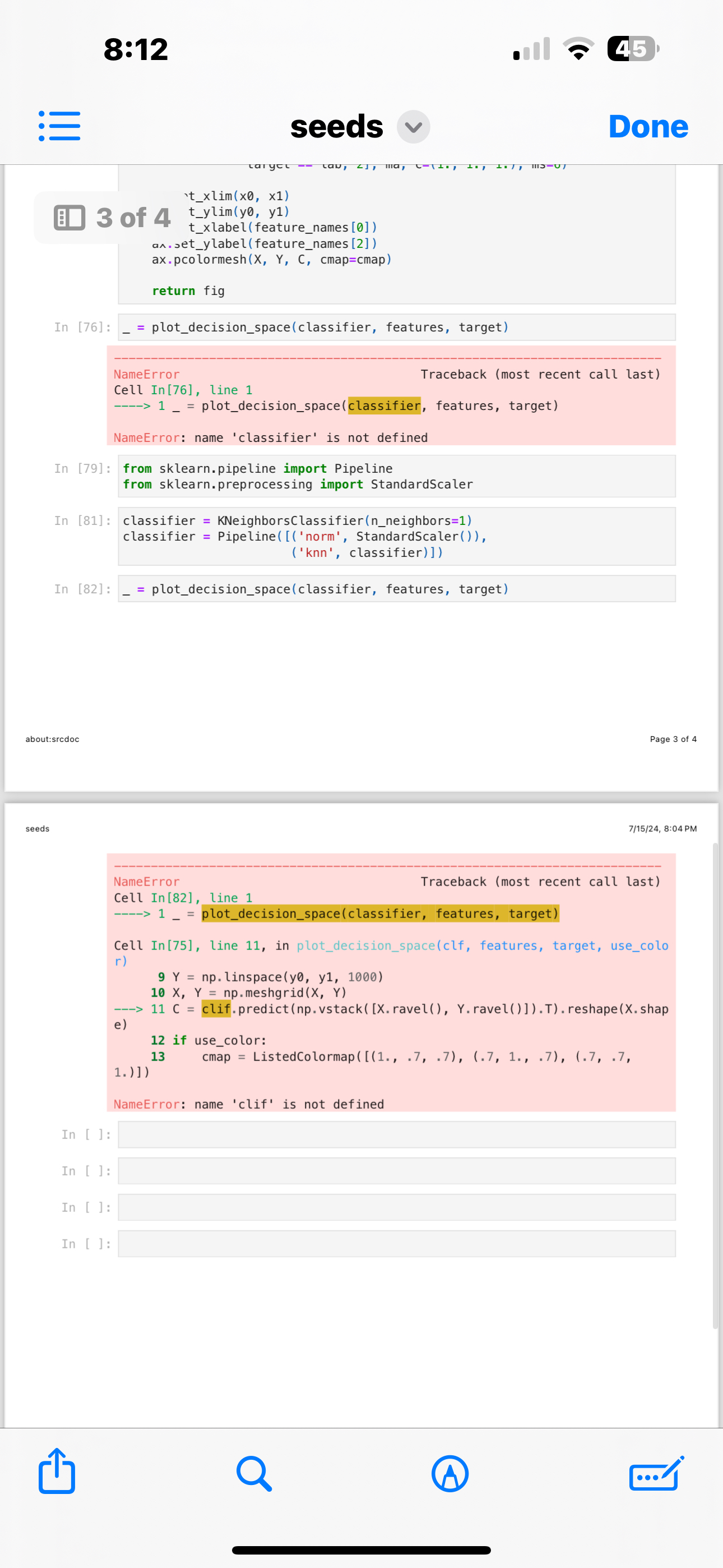The height and width of the screenshot is (1568, 723).
Task: Tap the cellular signal bars icon
Action: pos(532,49)
